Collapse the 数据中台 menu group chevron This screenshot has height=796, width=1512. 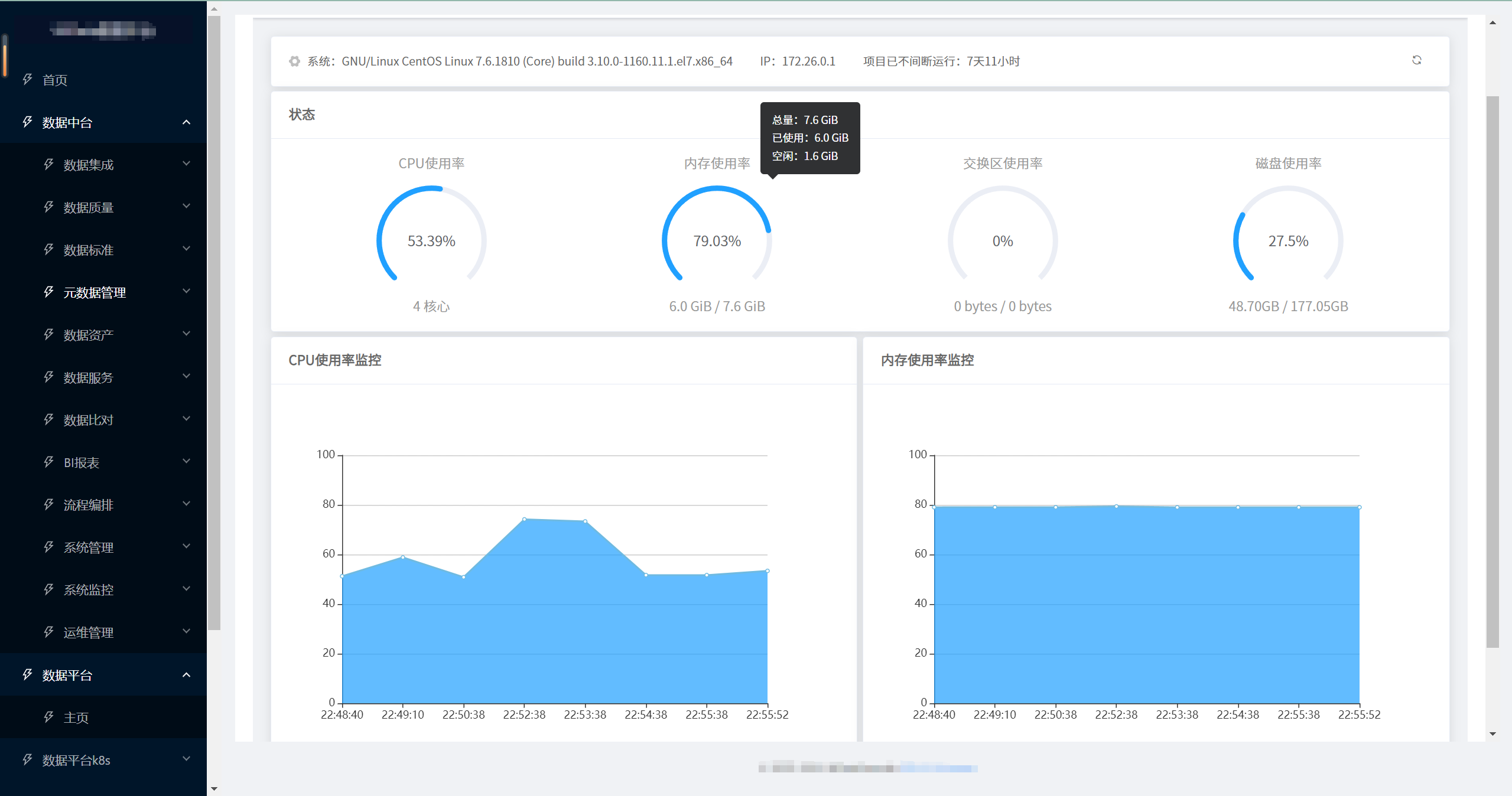click(x=187, y=122)
